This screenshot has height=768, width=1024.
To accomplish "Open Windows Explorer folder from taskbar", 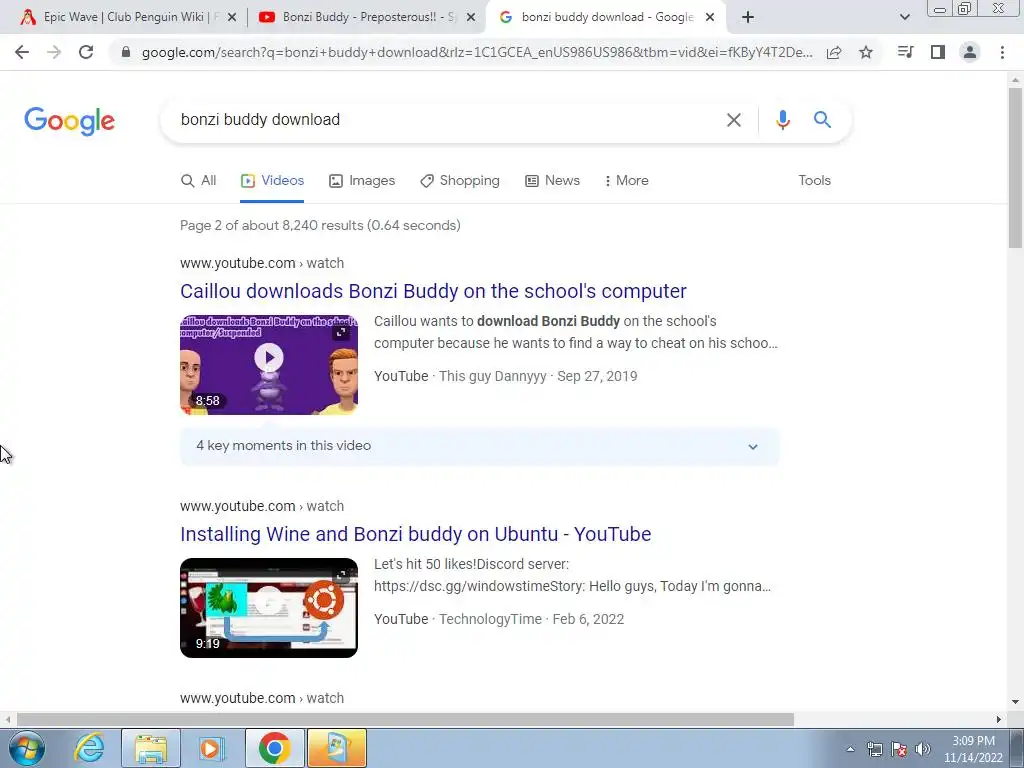I will 151,748.
